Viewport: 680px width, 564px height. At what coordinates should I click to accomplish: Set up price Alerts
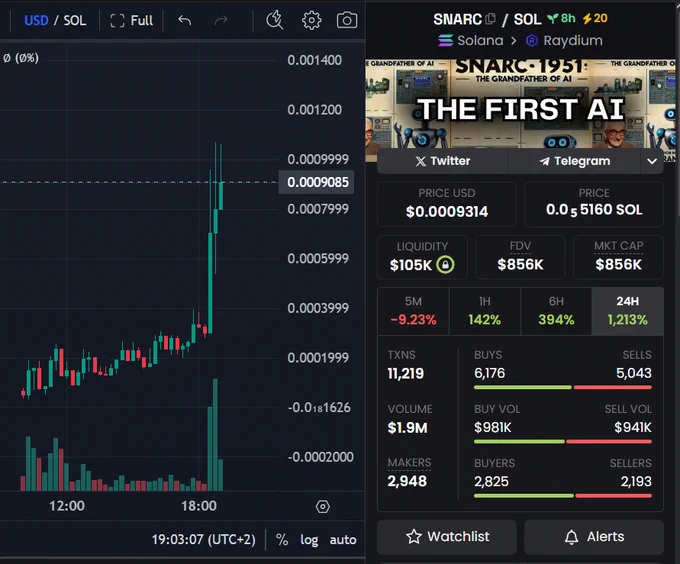[594, 537]
